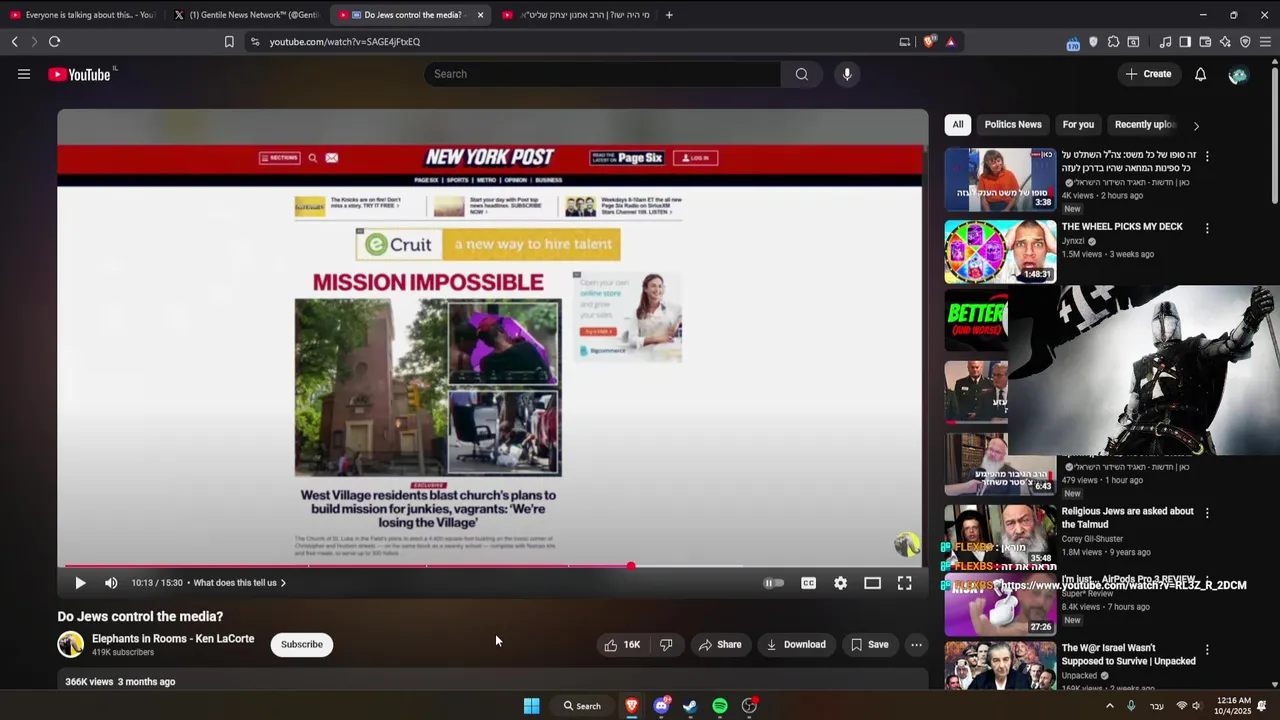
Task: Mute the video volume
Action: click(x=111, y=583)
